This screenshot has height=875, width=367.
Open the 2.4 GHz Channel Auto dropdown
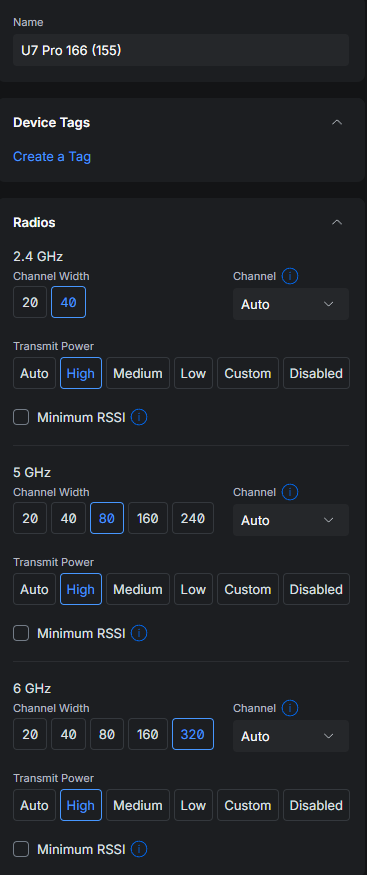291,304
